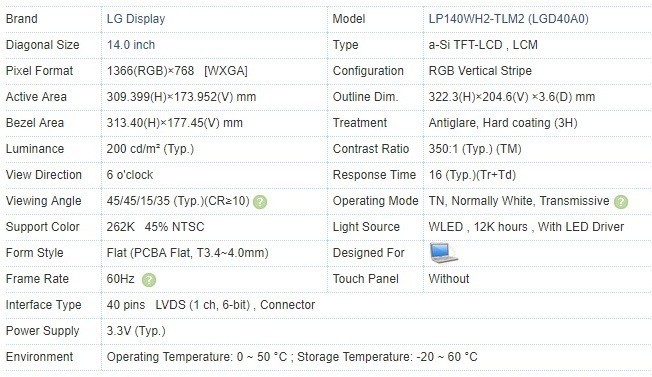Click the Touch Panel 'Without' value
652x377 pixels.
(449, 278)
